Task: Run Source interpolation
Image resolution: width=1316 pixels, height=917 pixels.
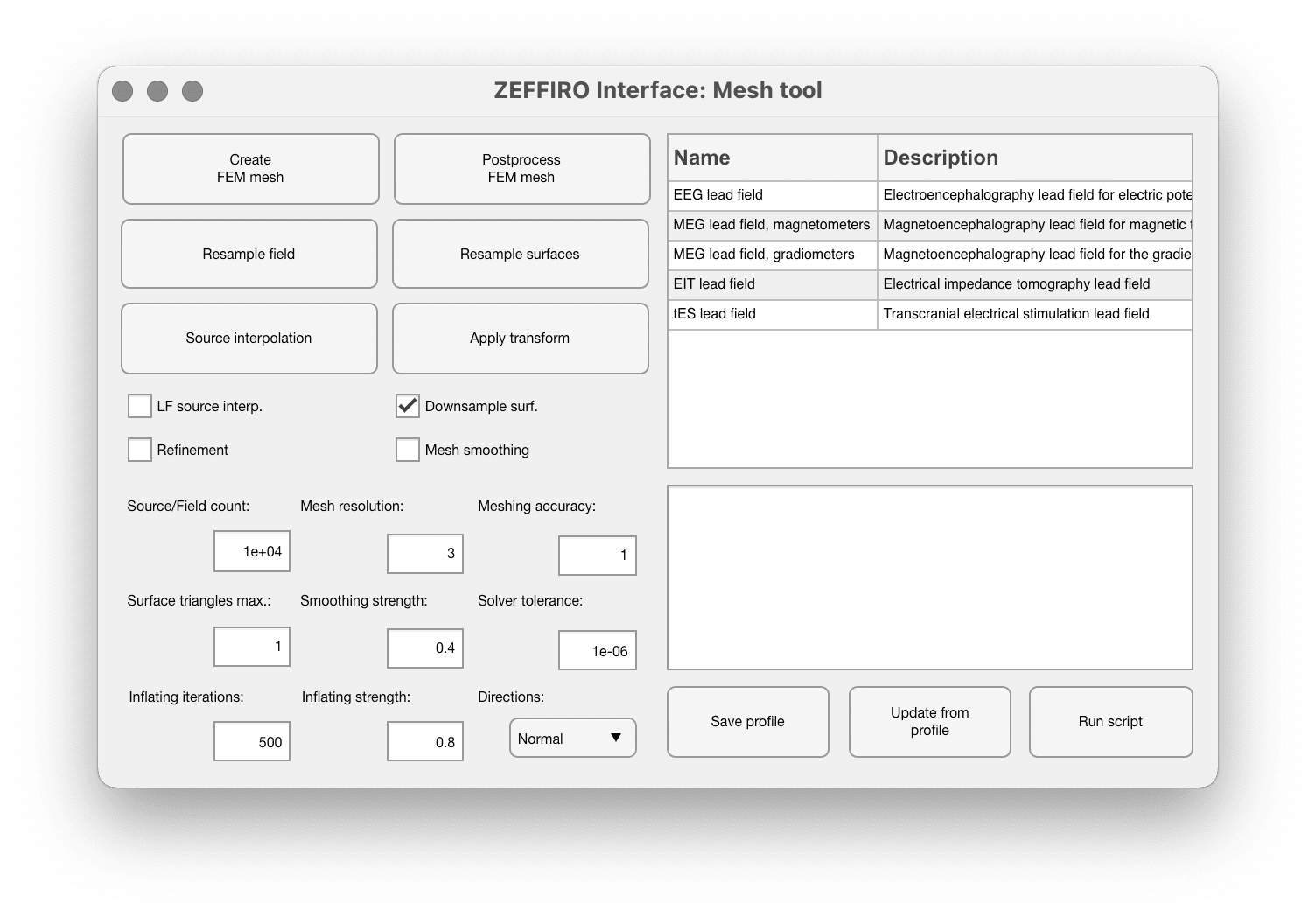Action: (249, 339)
